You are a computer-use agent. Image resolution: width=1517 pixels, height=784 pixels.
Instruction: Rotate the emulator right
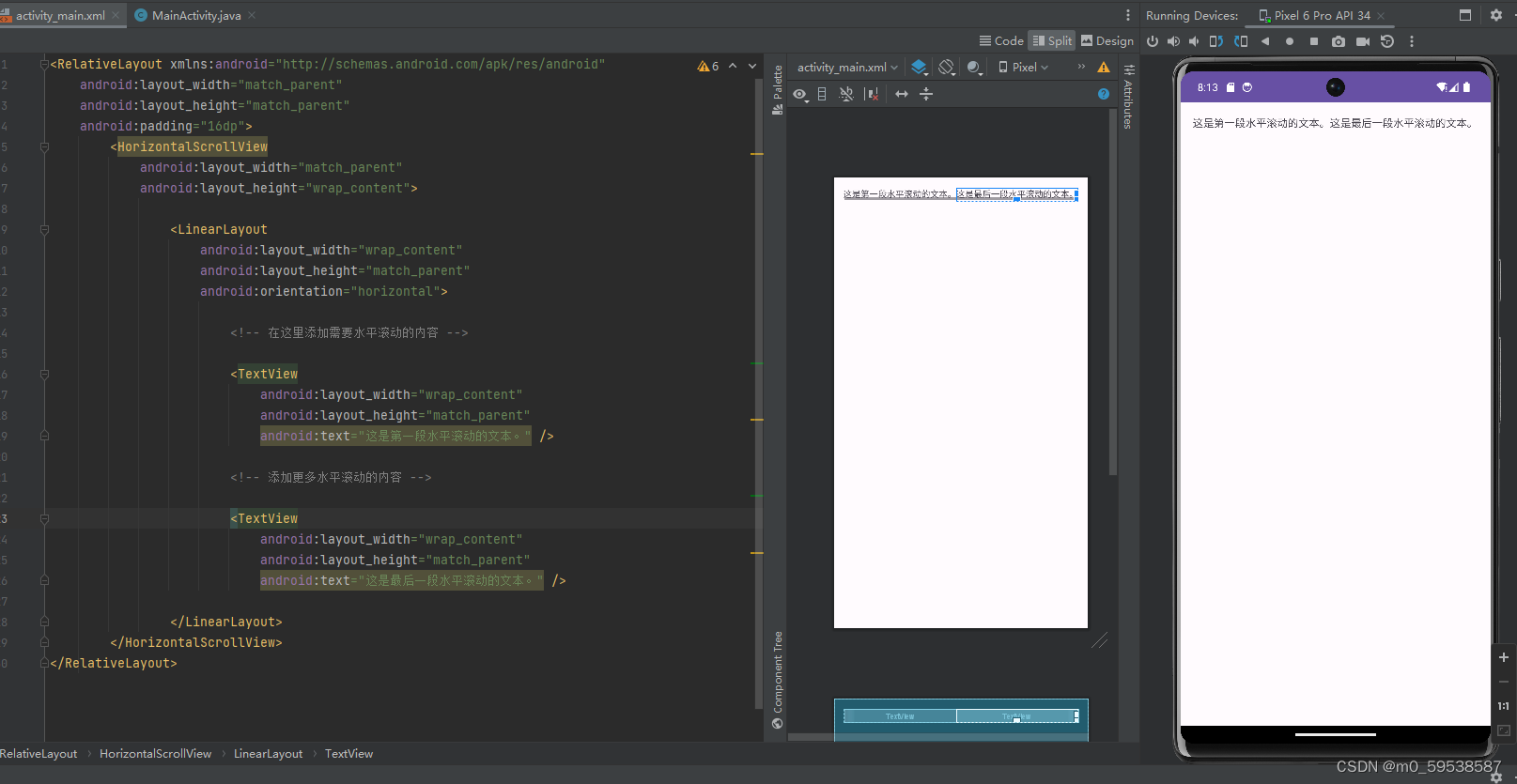pyautogui.click(x=1241, y=41)
